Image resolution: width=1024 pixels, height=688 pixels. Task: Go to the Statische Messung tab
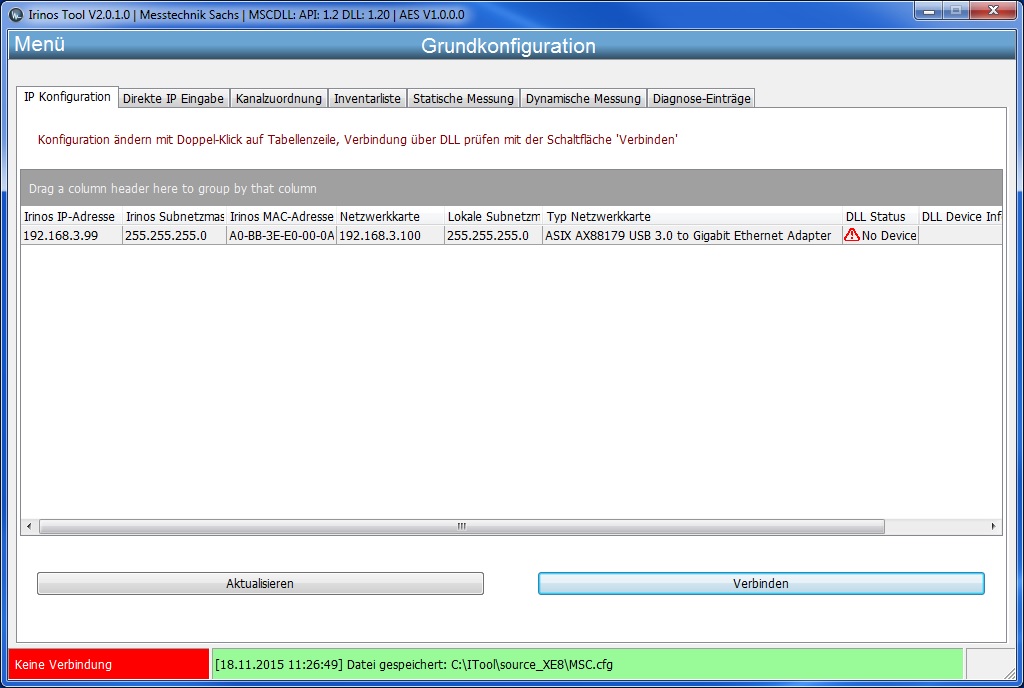(463, 99)
